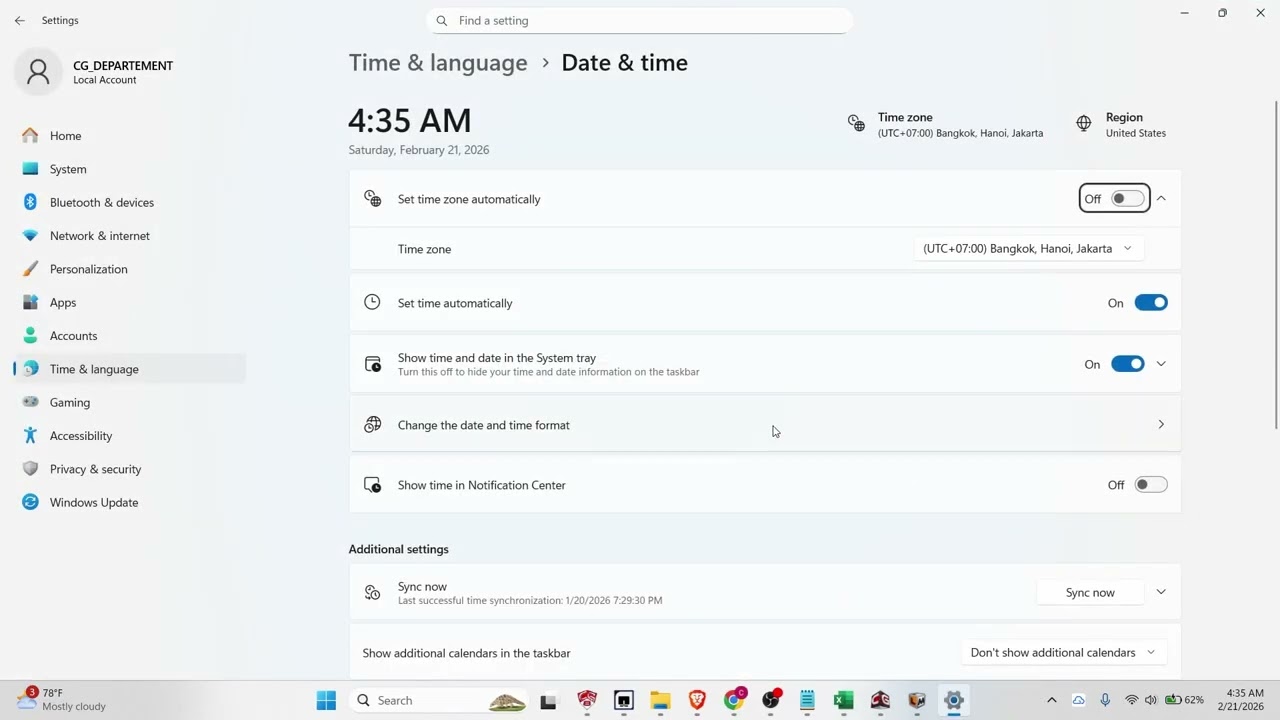
Task: Open Excel from the taskbar
Action: [843, 701]
